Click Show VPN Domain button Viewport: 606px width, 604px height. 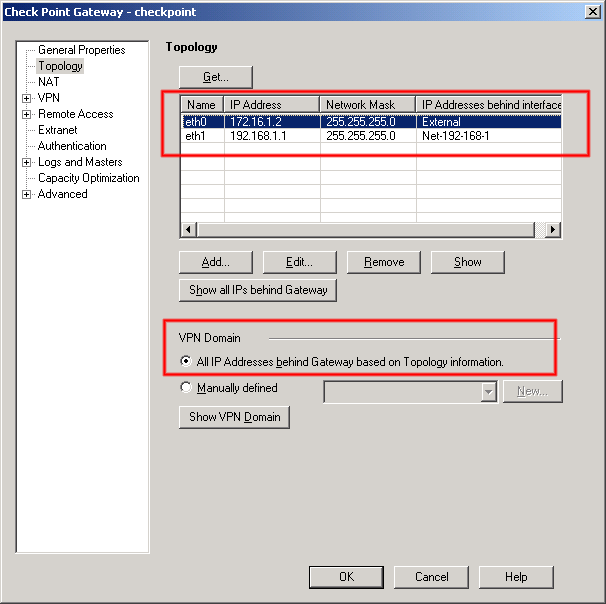tap(234, 417)
